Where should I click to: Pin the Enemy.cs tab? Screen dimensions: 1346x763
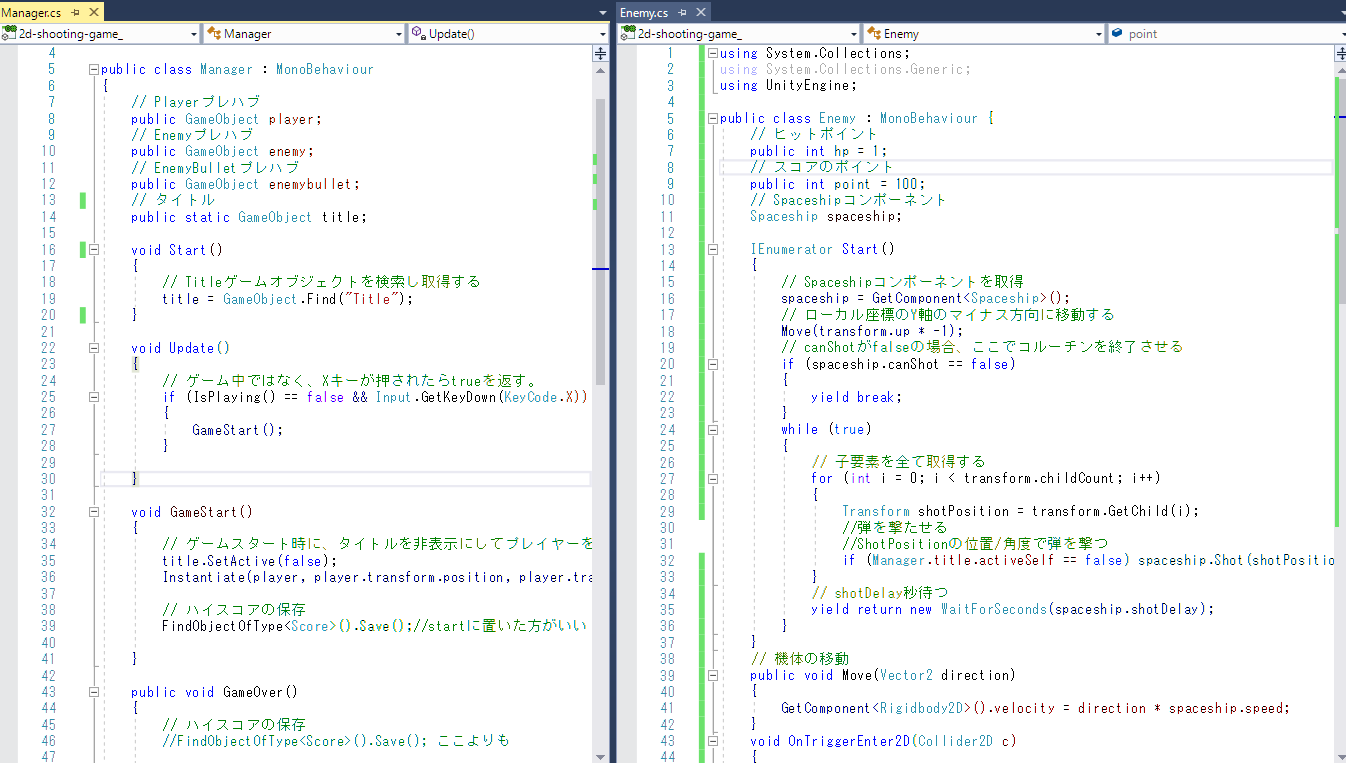coord(682,12)
